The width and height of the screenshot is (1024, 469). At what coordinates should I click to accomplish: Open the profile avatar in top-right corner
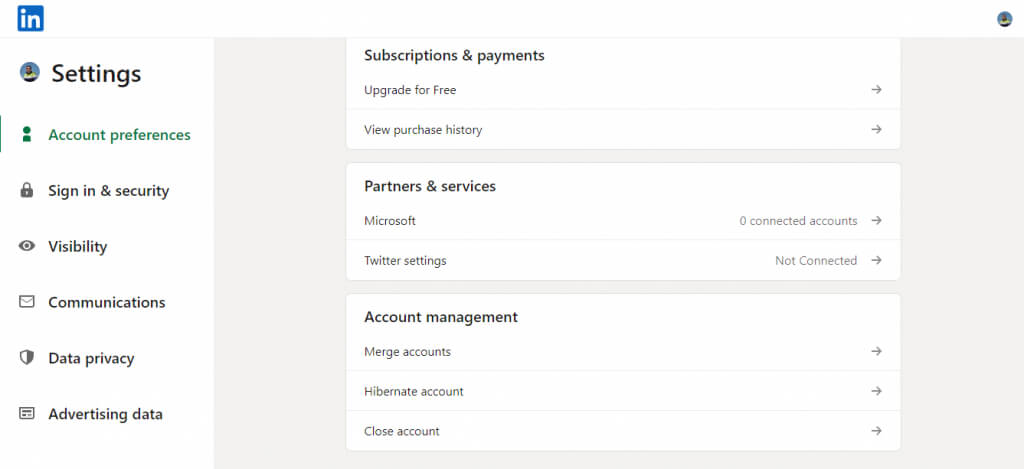tap(1005, 19)
